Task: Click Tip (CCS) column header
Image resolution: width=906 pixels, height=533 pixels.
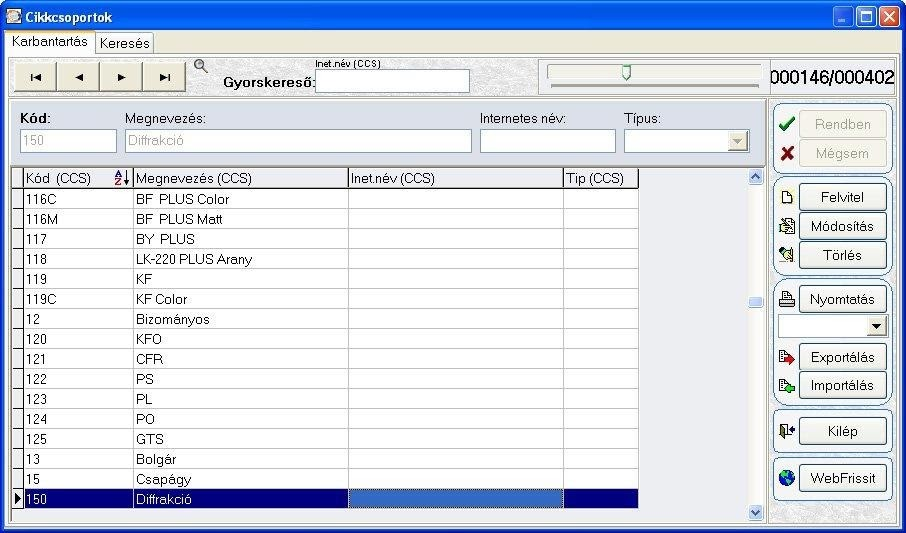Action: 601,178
